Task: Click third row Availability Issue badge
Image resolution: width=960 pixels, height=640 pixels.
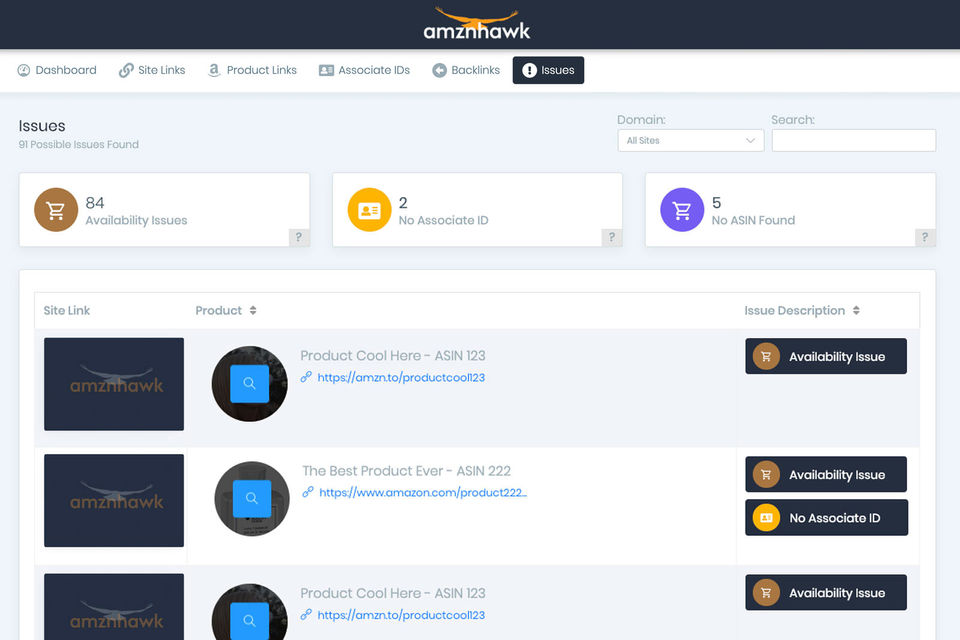Action: coord(826,593)
